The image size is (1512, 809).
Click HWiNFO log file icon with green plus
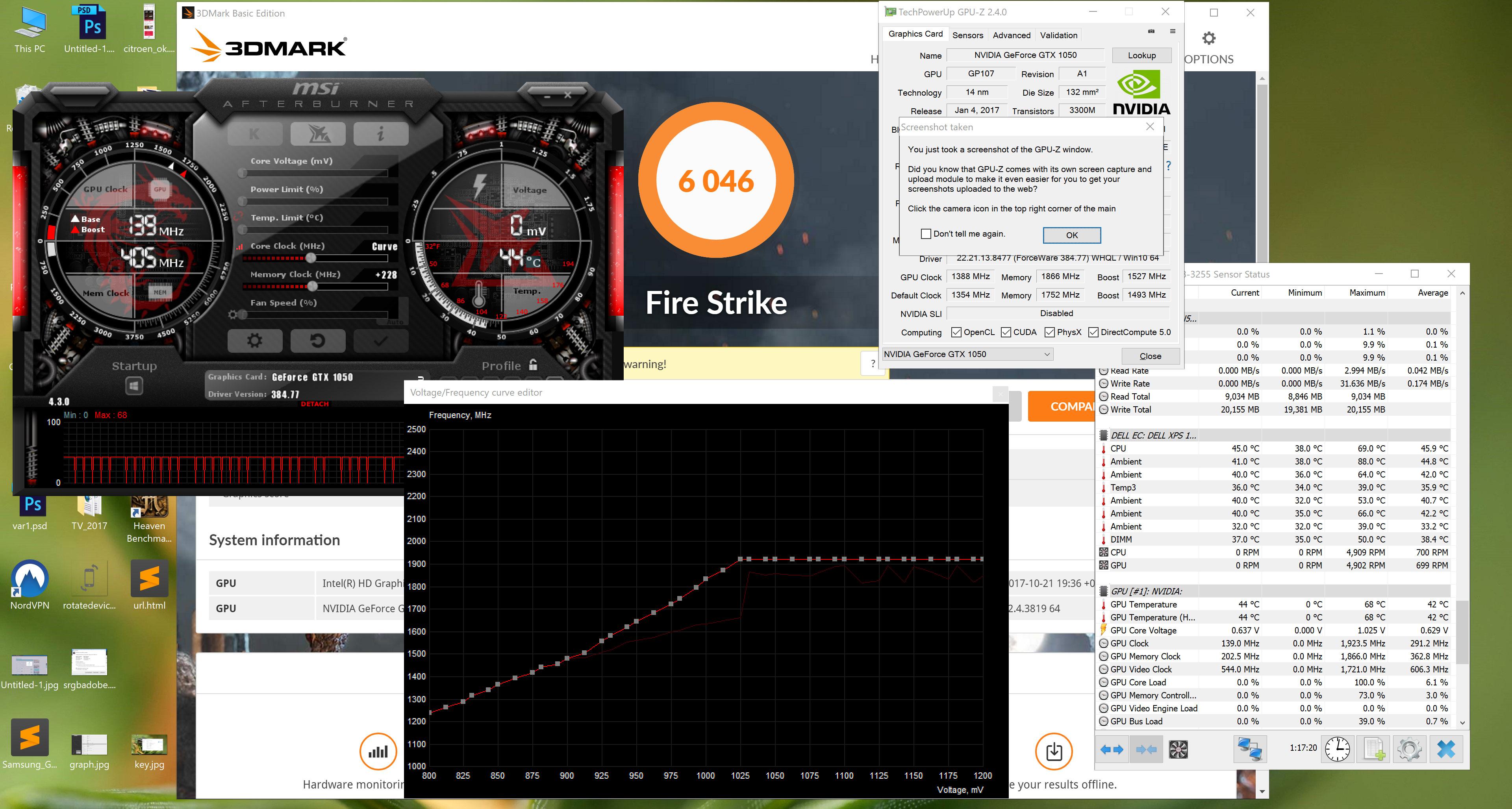click(1374, 749)
